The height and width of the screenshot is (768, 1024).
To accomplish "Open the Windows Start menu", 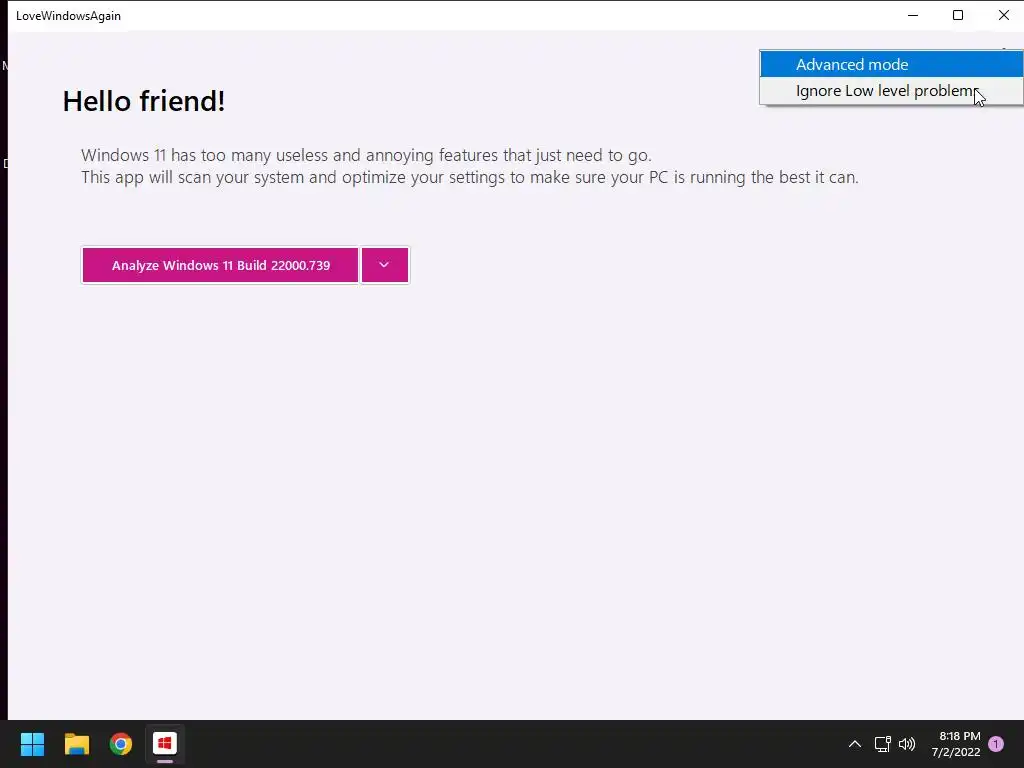I will pyautogui.click(x=32, y=744).
